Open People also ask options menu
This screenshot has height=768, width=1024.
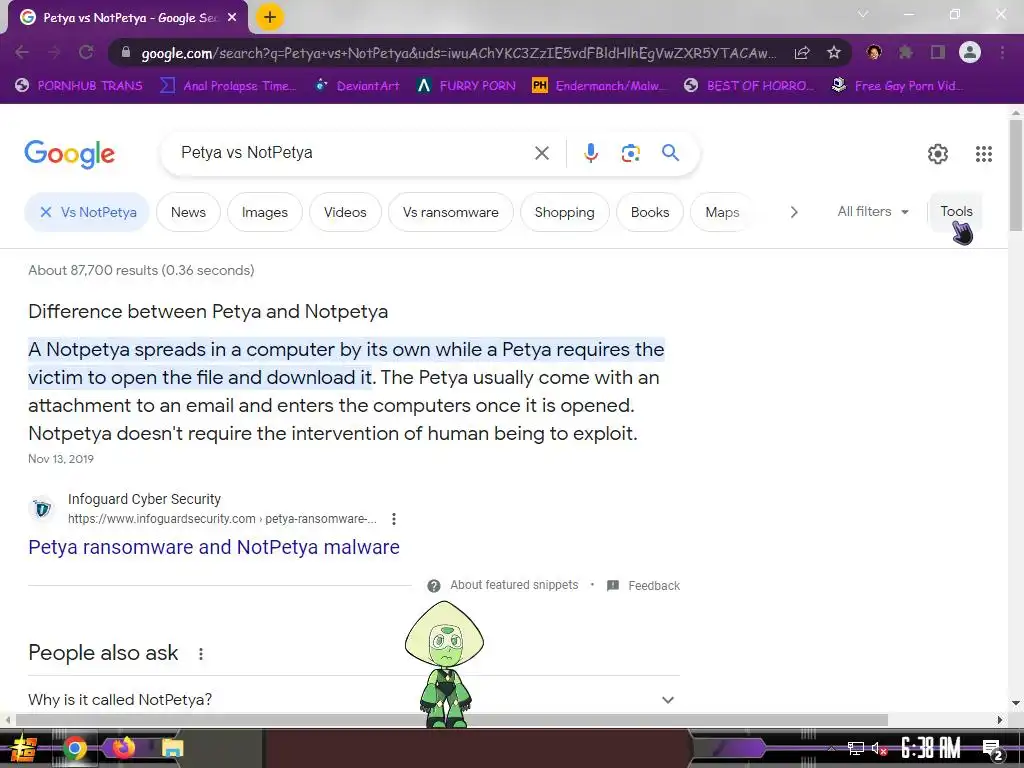(200, 654)
